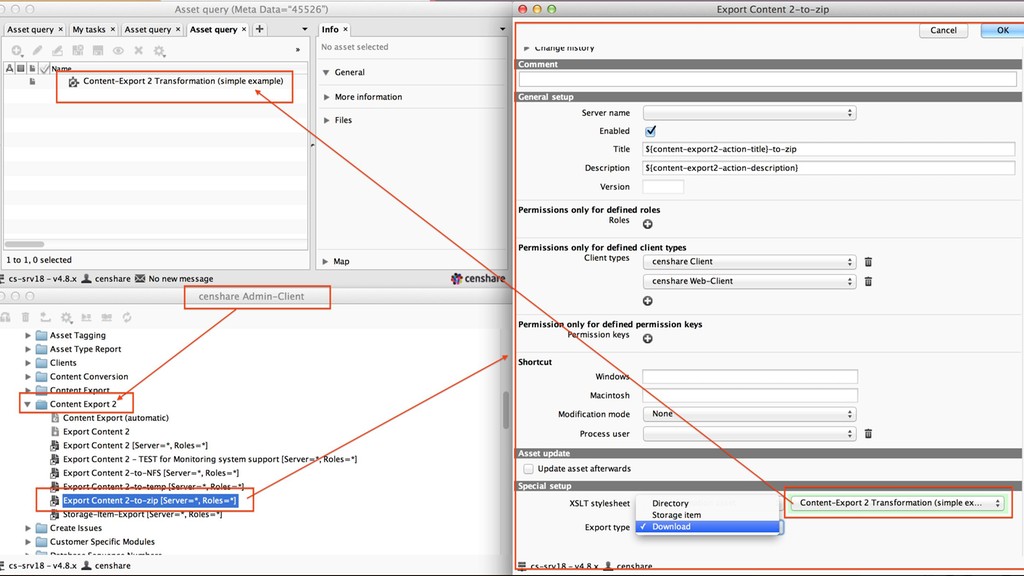
Task: Switch to the My tasks tab
Action: tap(91, 29)
